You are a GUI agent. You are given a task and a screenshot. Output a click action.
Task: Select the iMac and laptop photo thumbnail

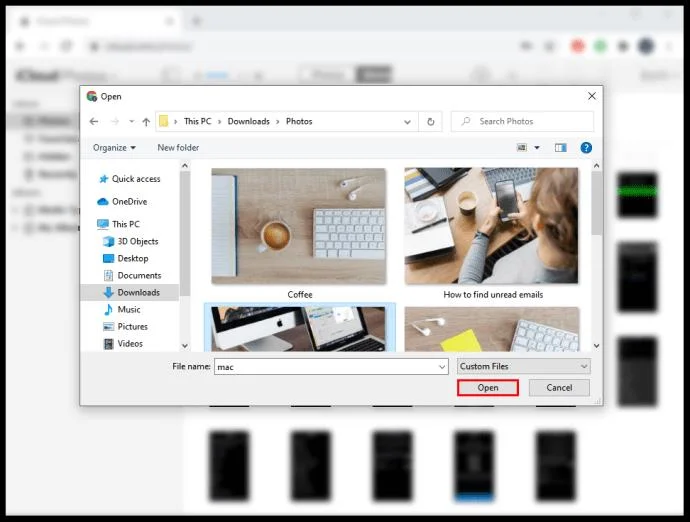pos(299,329)
